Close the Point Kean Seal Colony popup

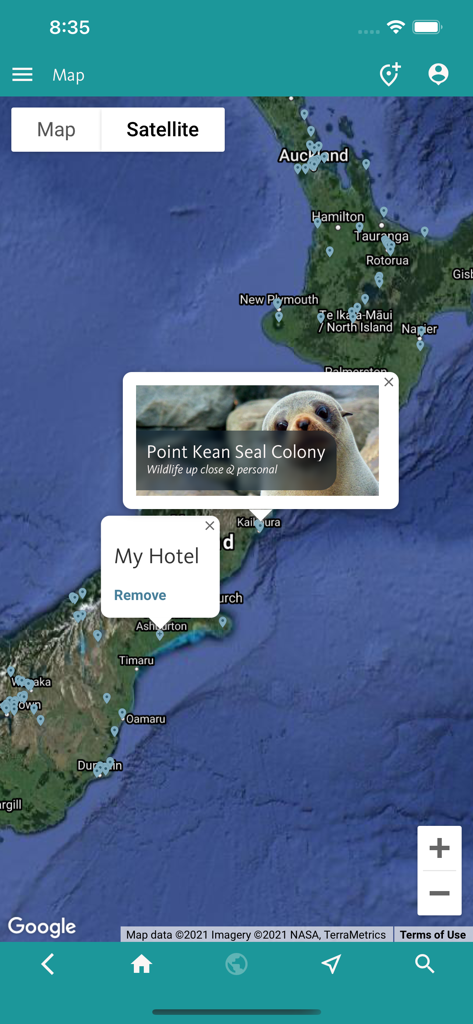[389, 382]
